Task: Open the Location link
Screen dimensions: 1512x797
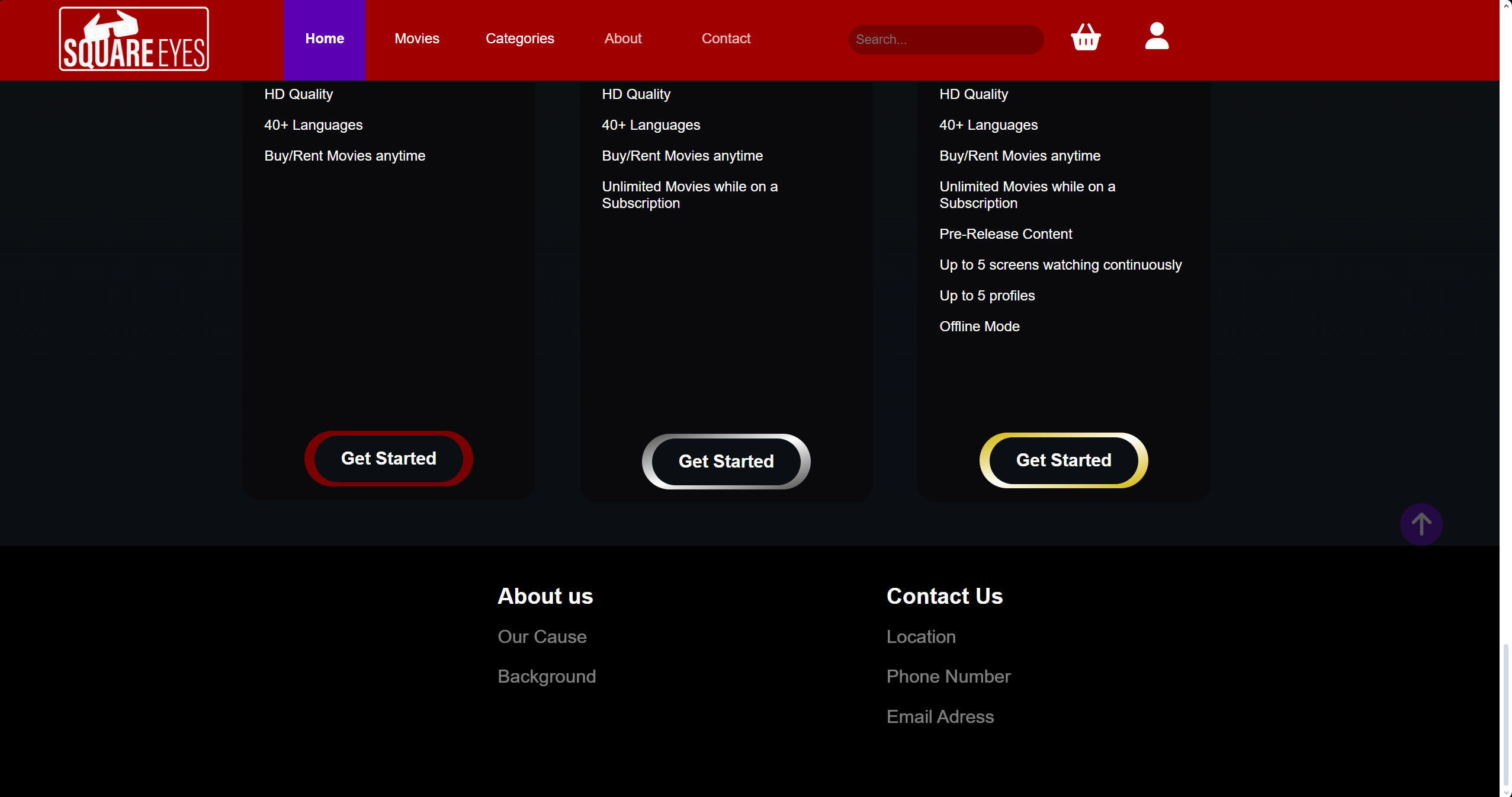Action: coord(920,636)
